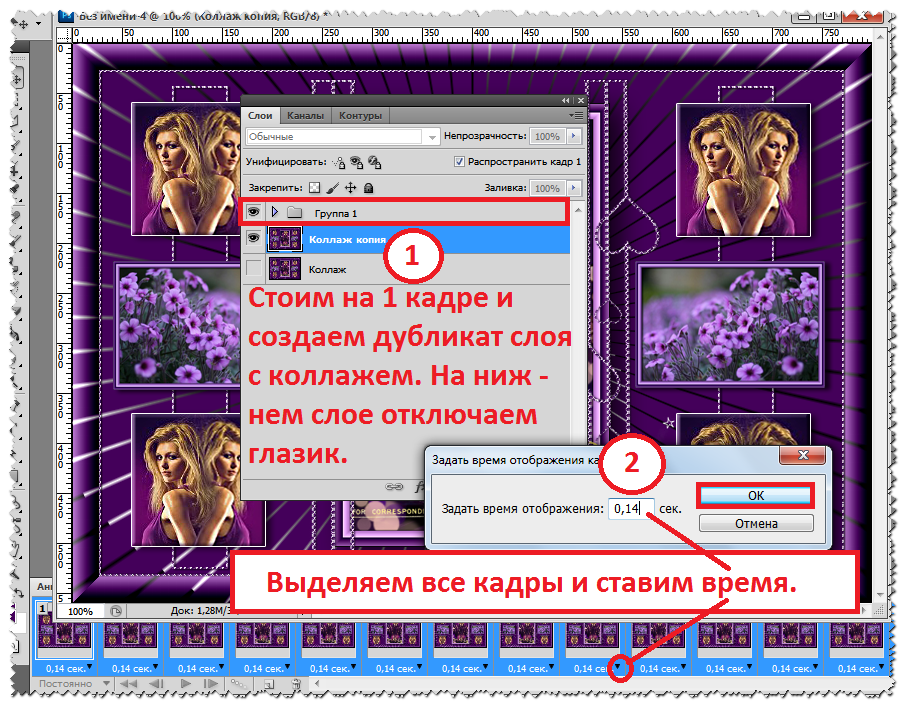The image size is (906, 707).
Task: Select Коллаж копия layer thumbnail
Action: [284, 239]
